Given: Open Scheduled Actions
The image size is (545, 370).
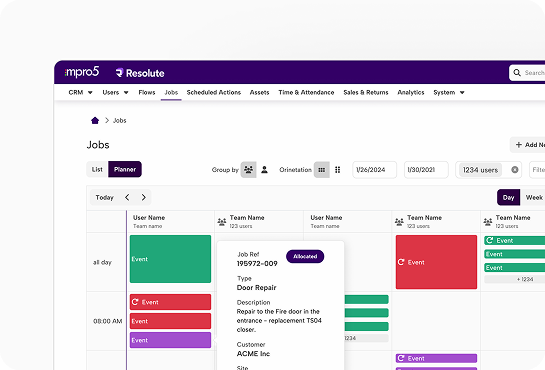Looking at the screenshot, I should (x=214, y=92).
